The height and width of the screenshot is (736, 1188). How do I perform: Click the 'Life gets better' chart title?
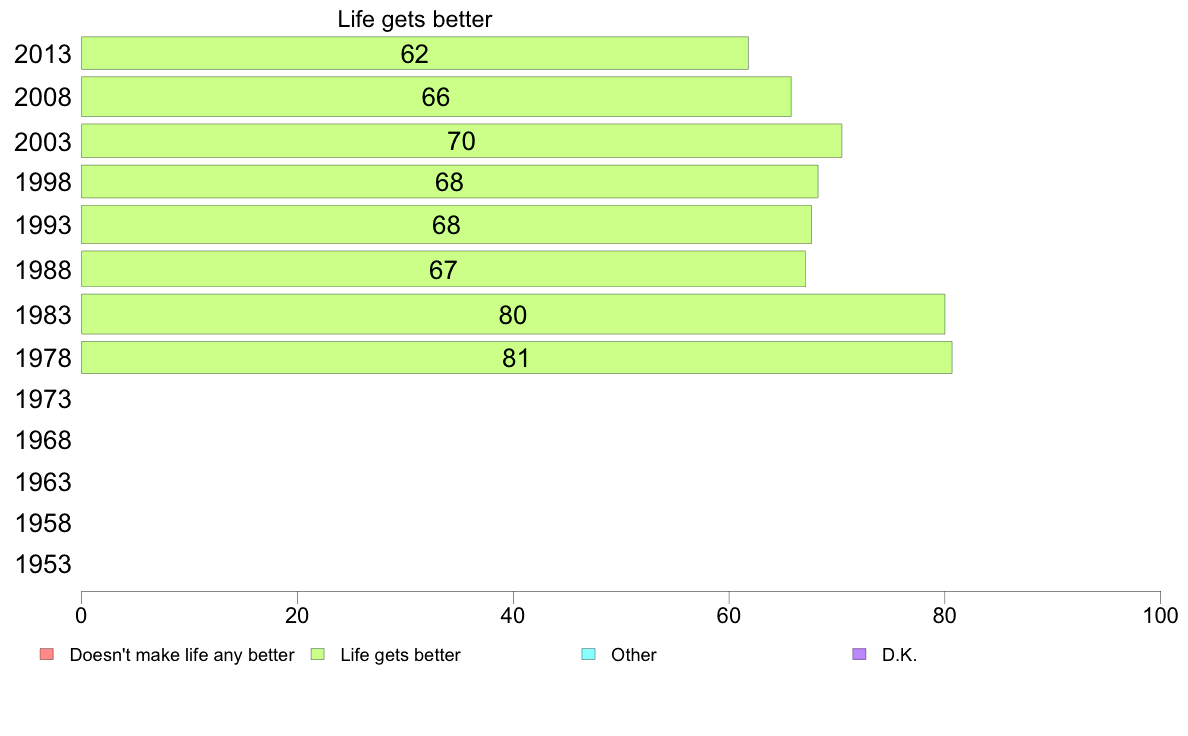point(414,19)
